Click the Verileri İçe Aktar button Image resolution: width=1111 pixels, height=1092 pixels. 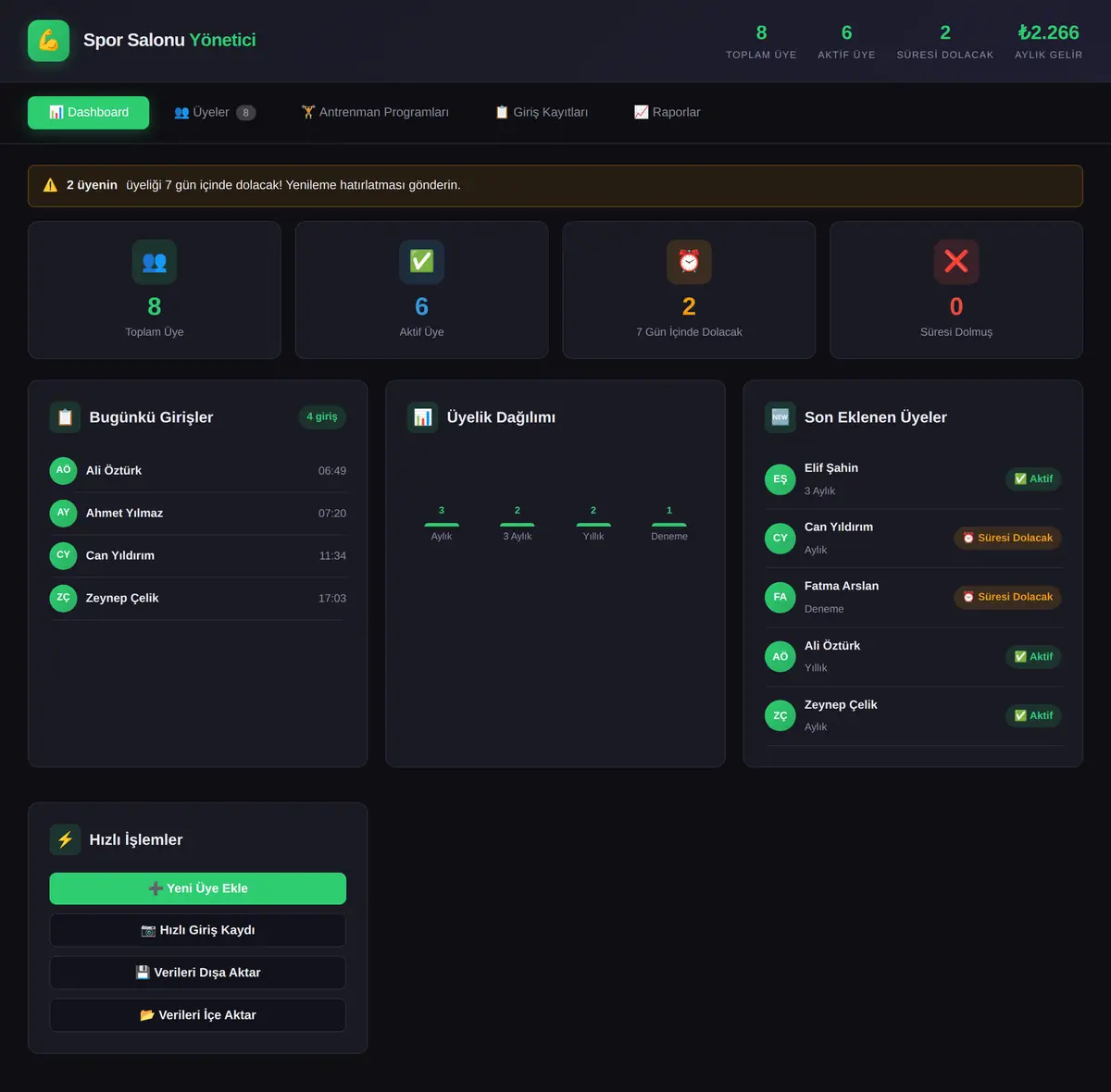[x=198, y=1015]
